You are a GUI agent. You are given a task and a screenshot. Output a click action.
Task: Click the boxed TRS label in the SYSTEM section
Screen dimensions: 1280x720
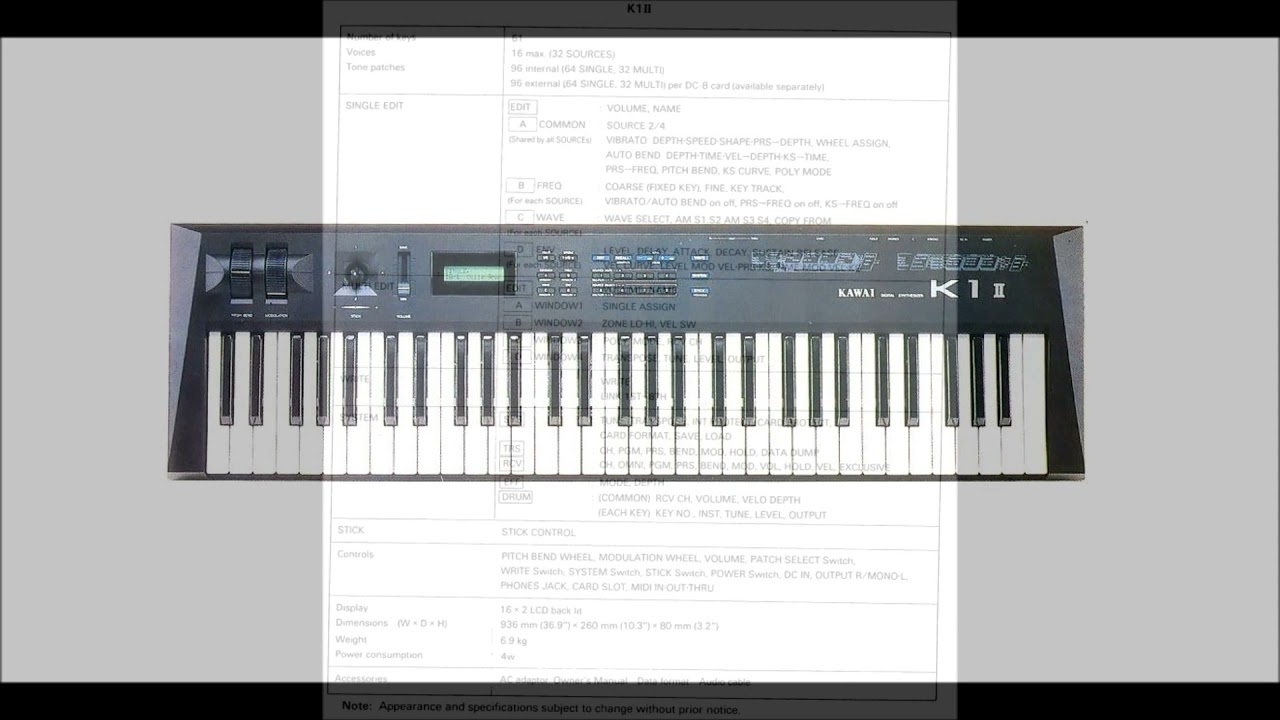[x=512, y=449]
